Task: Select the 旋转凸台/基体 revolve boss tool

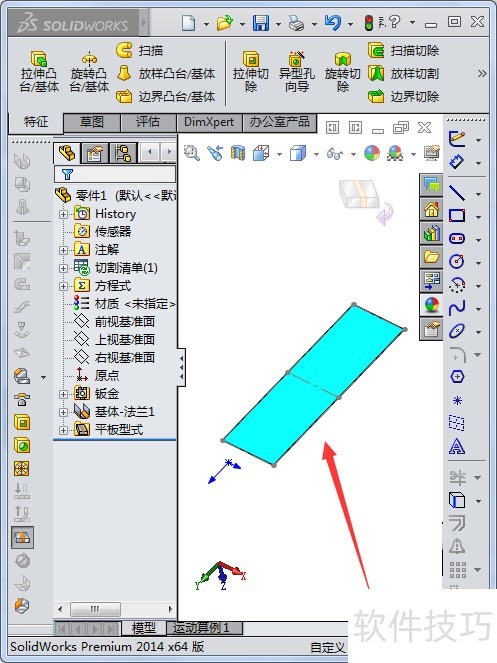Action: pos(89,72)
